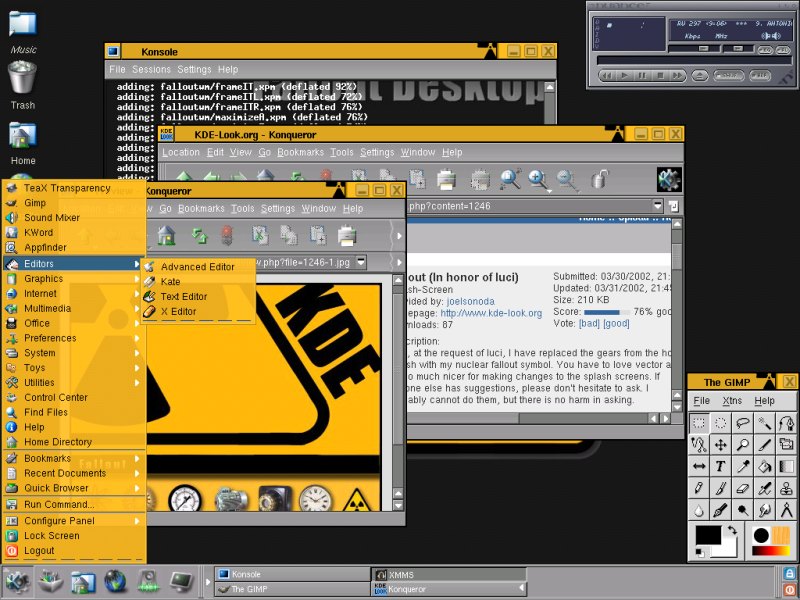Image resolution: width=800 pixels, height=600 pixels.
Task: Click http://www.kde-look.org homepage link
Action: 491,313
